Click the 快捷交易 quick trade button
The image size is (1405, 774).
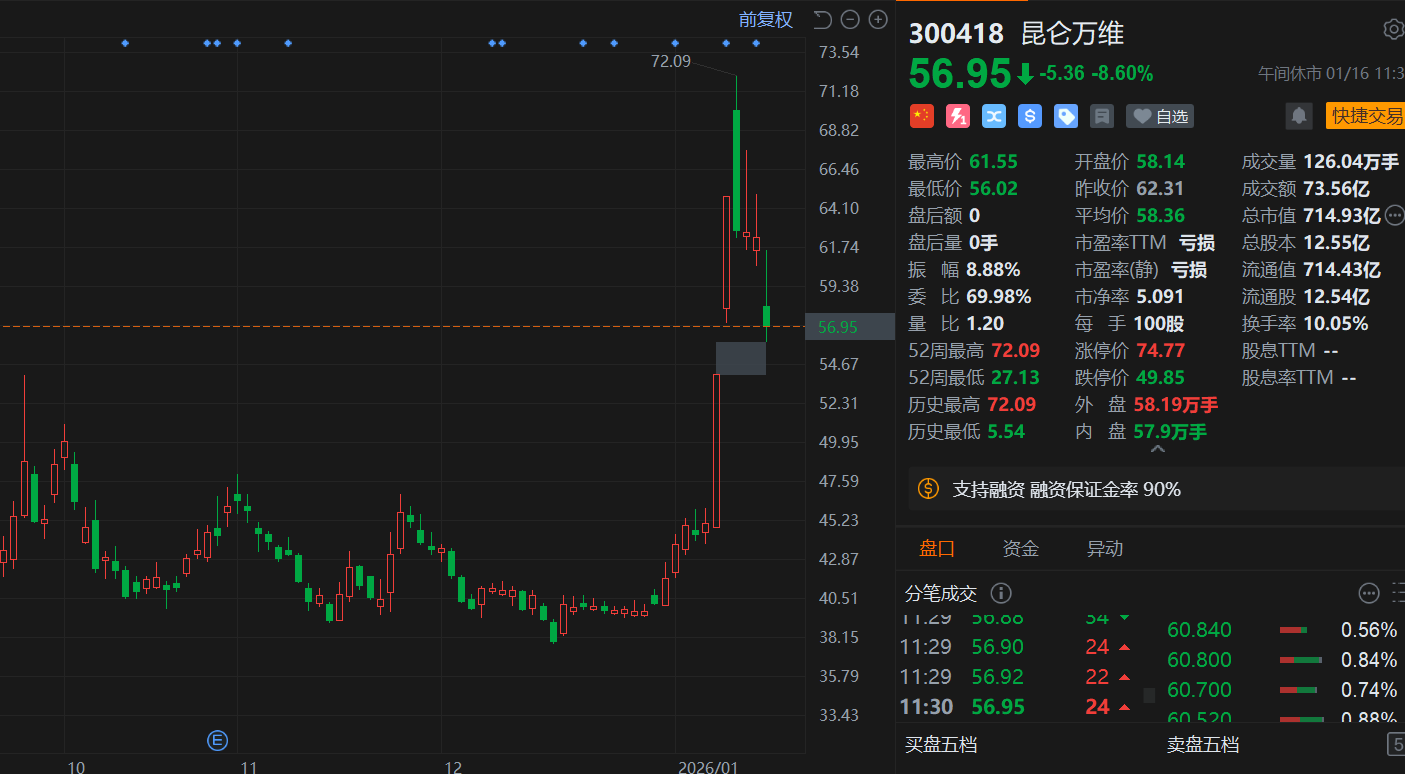click(1365, 116)
